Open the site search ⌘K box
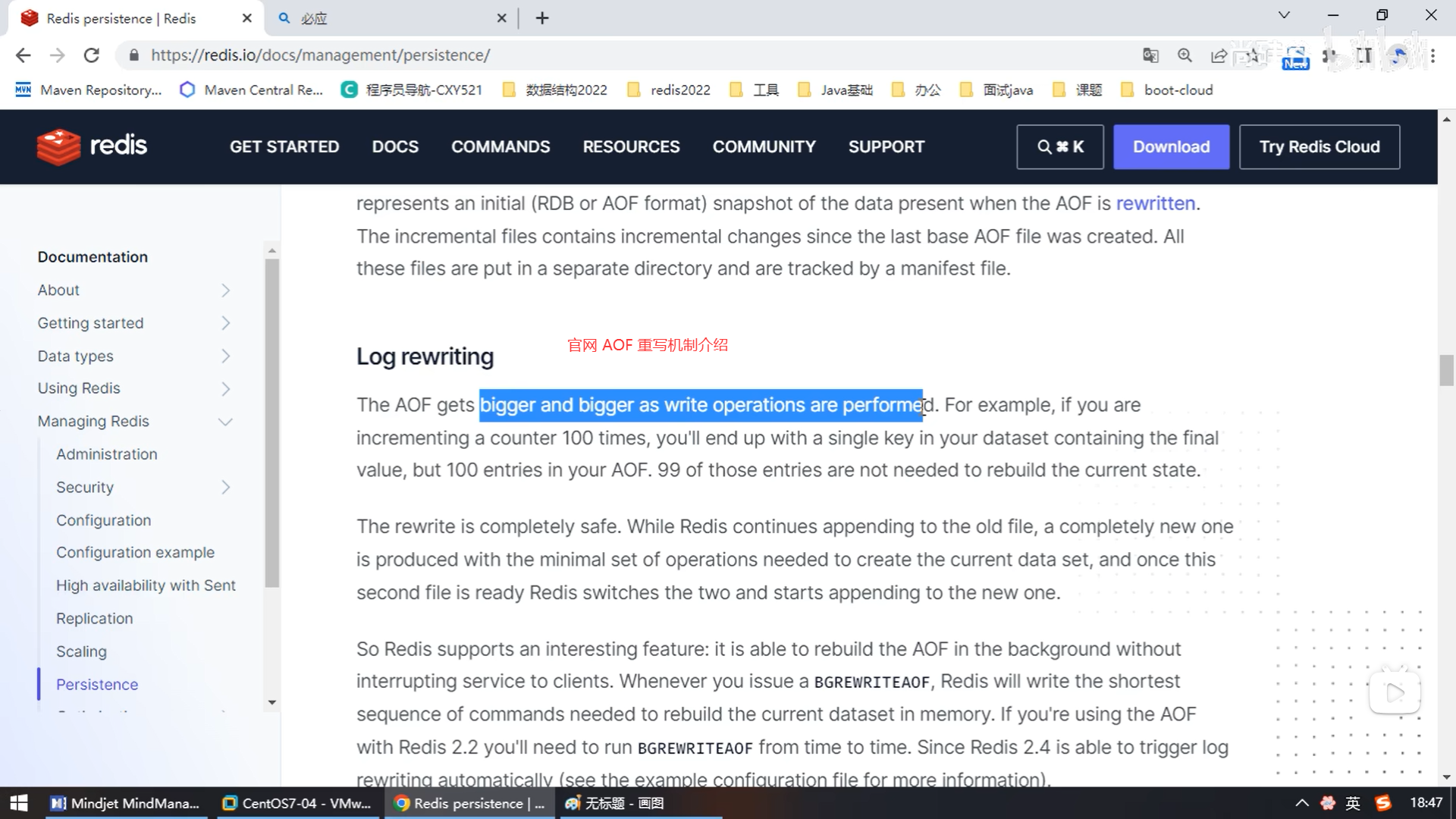This screenshot has width=1456, height=819. [1060, 146]
